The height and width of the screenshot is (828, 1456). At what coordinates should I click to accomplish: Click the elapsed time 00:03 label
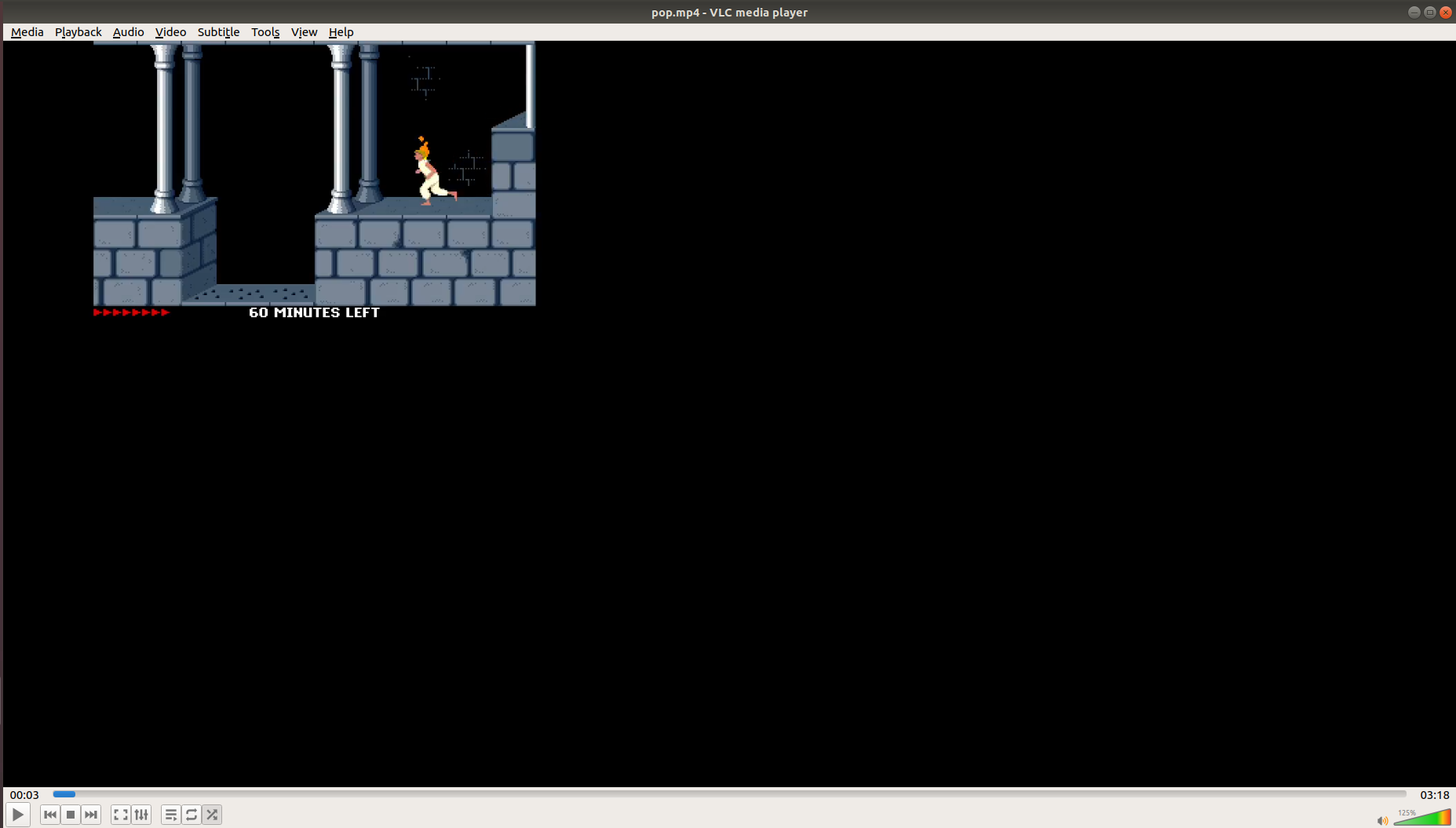[x=24, y=794]
